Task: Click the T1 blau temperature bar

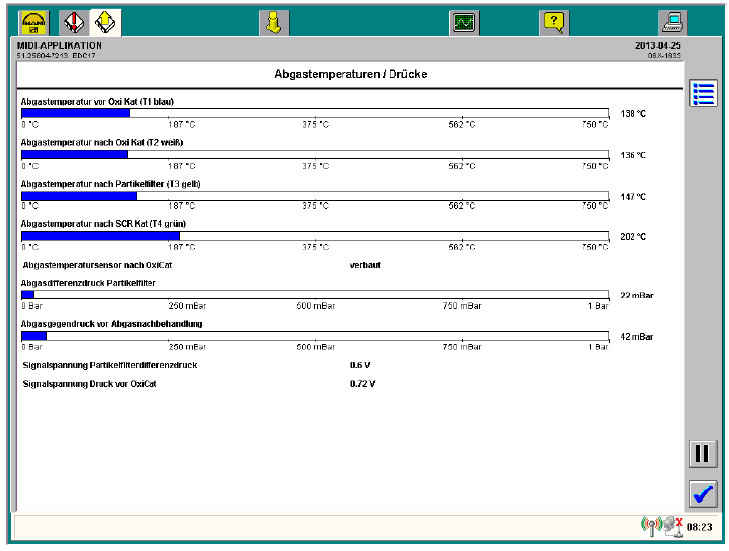Action: [314, 113]
